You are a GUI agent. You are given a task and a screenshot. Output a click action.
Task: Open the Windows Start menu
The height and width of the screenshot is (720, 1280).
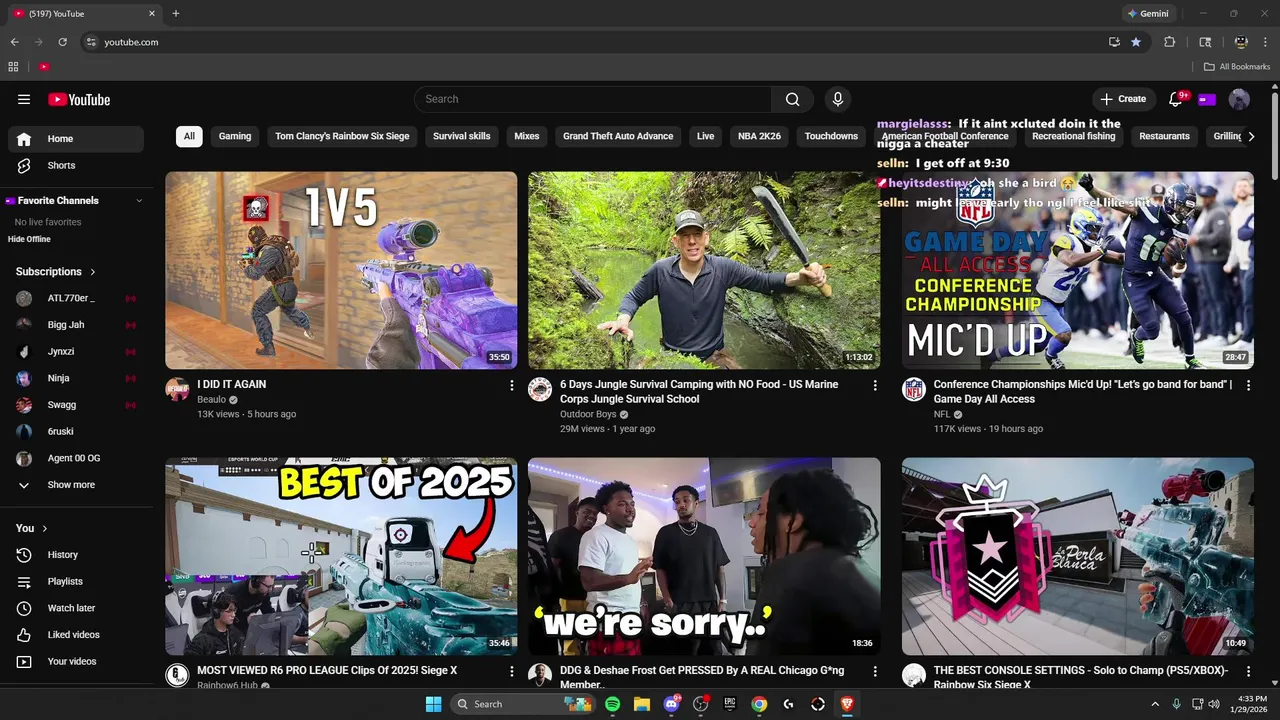(433, 704)
